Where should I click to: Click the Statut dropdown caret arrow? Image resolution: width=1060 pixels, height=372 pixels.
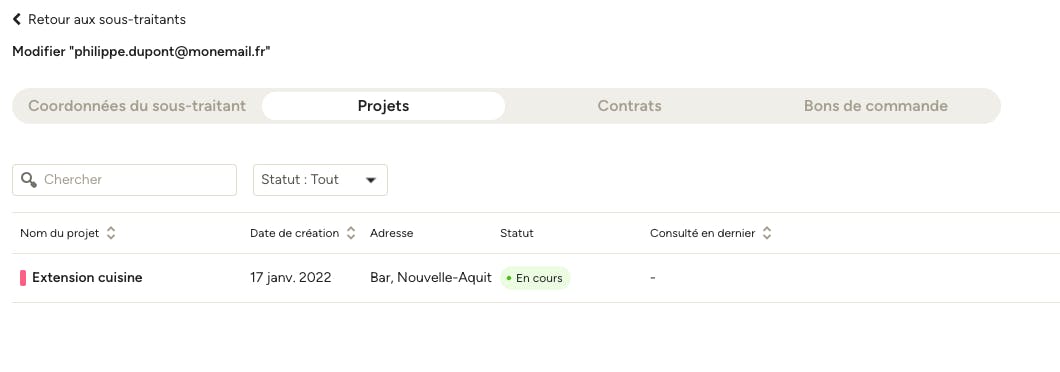(x=370, y=180)
